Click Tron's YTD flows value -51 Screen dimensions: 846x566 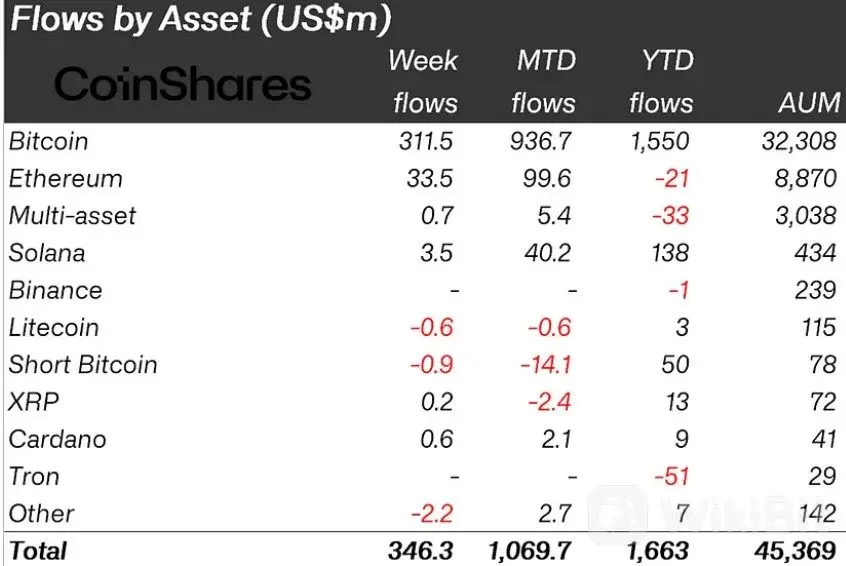tap(670, 476)
